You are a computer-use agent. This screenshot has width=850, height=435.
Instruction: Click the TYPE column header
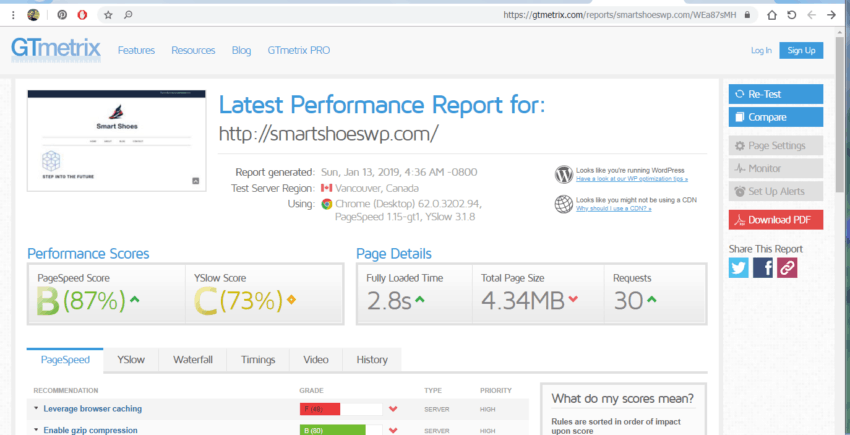pyautogui.click(x=433, y=391)
